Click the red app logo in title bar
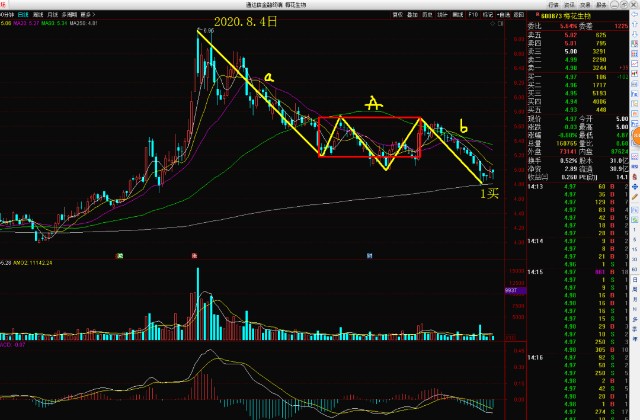Viewport: 640px width, 420px height. (x=4, y=5)
